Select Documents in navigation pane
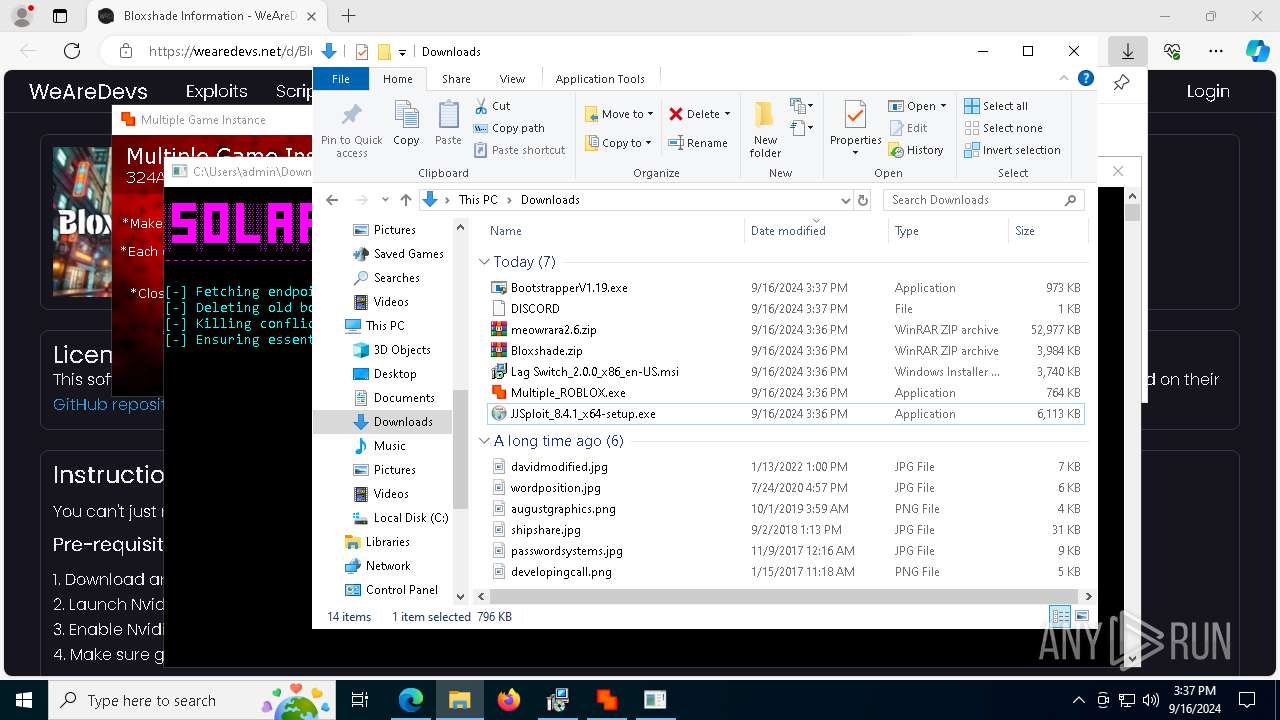 [404, 398]
